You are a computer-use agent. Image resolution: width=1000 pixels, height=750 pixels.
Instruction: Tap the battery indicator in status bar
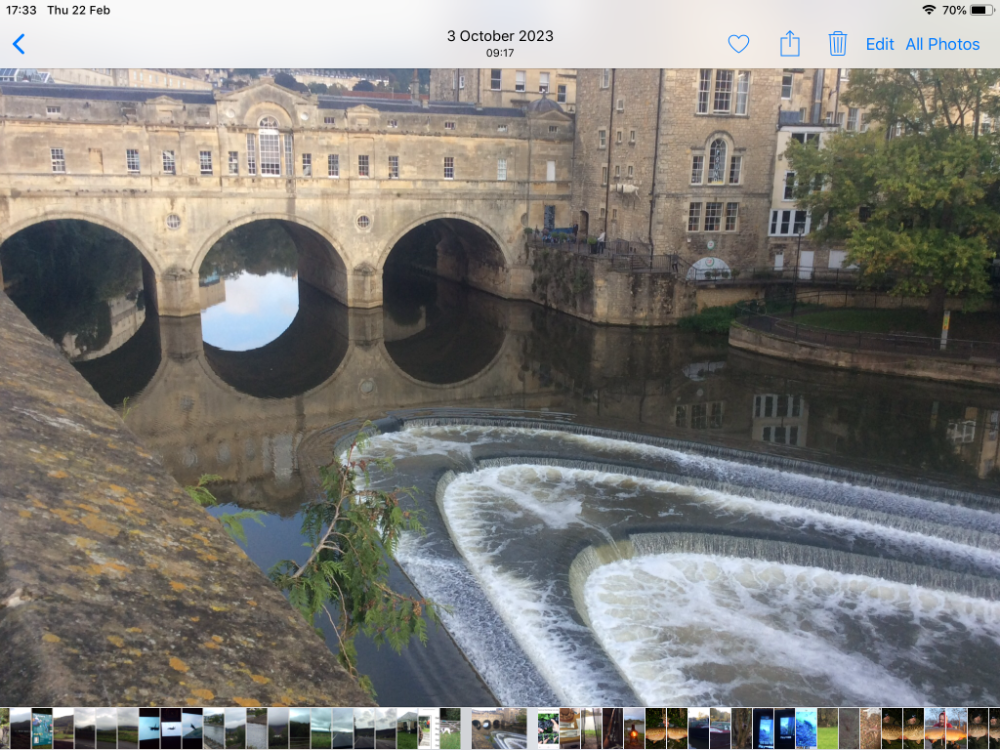tap(982, 10)
